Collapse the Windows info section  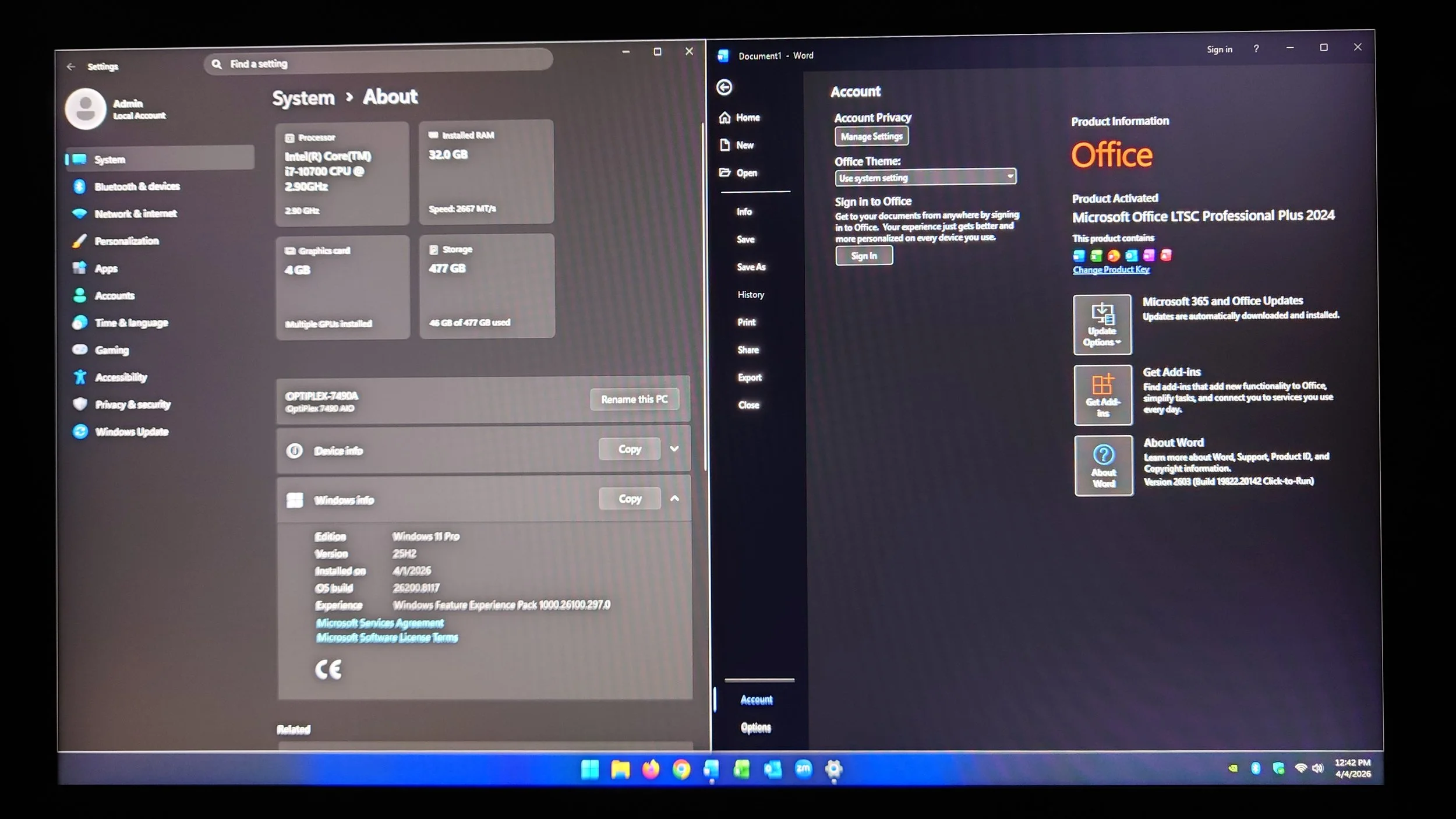point(674,499)
